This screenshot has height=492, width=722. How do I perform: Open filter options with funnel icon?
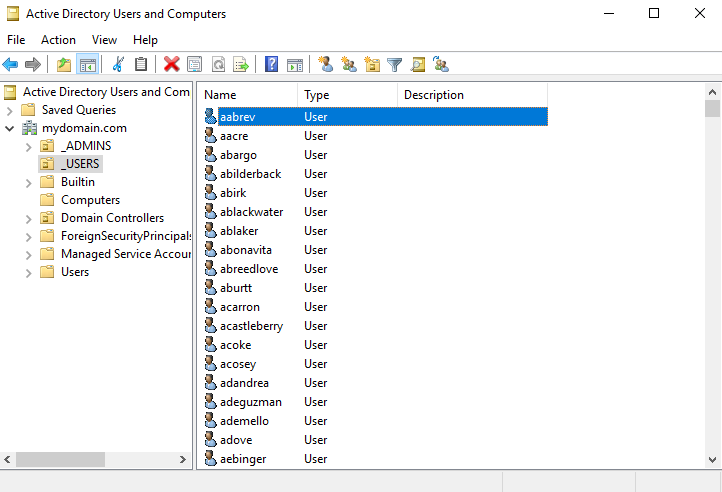pos(395,64)
